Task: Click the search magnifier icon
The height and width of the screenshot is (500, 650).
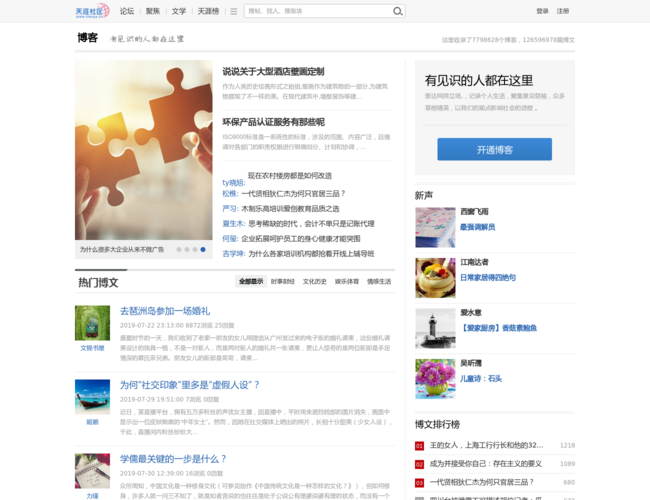Action: click(x=398, y=12)
